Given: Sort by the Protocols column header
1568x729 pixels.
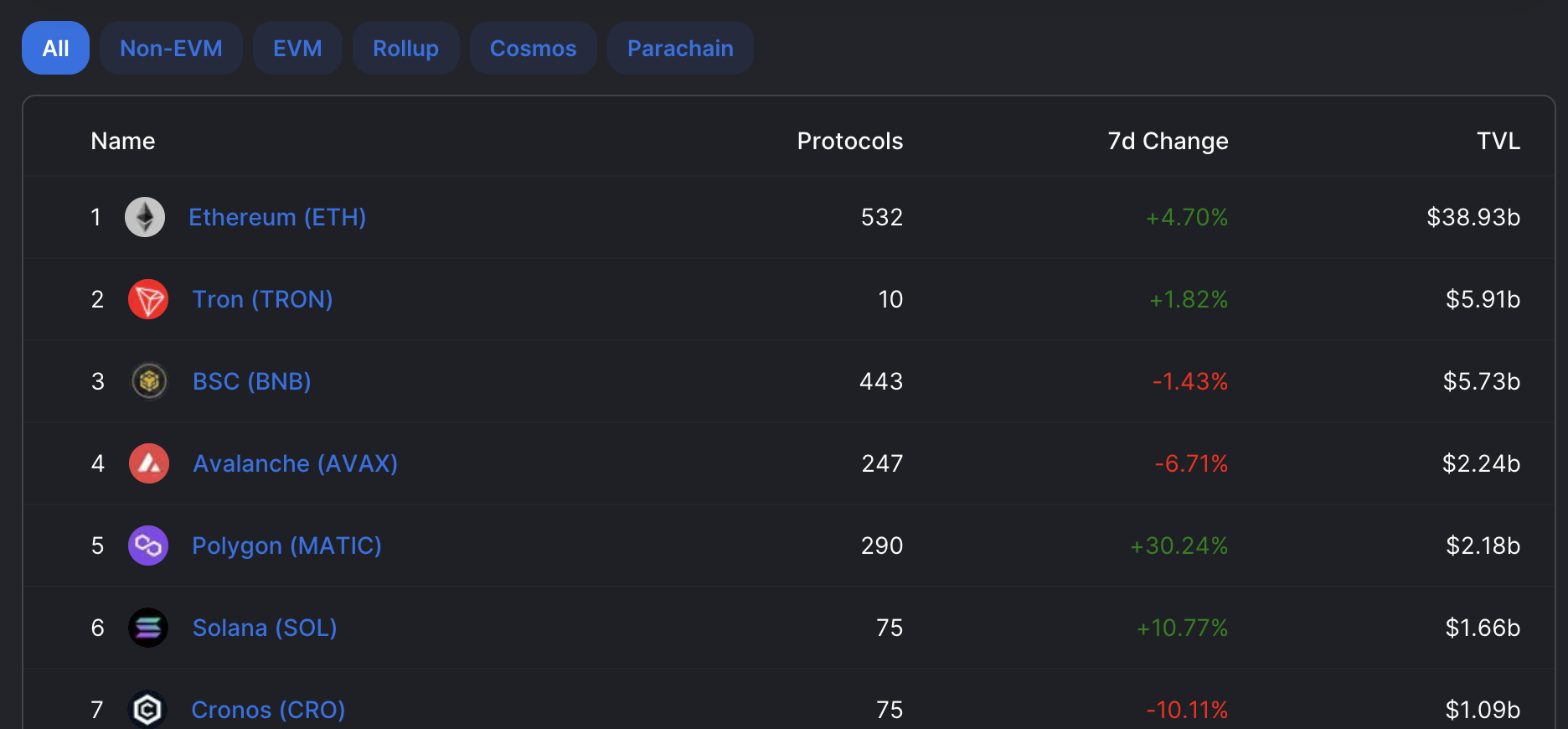Looking at the screenshot, I should (850, 141).
